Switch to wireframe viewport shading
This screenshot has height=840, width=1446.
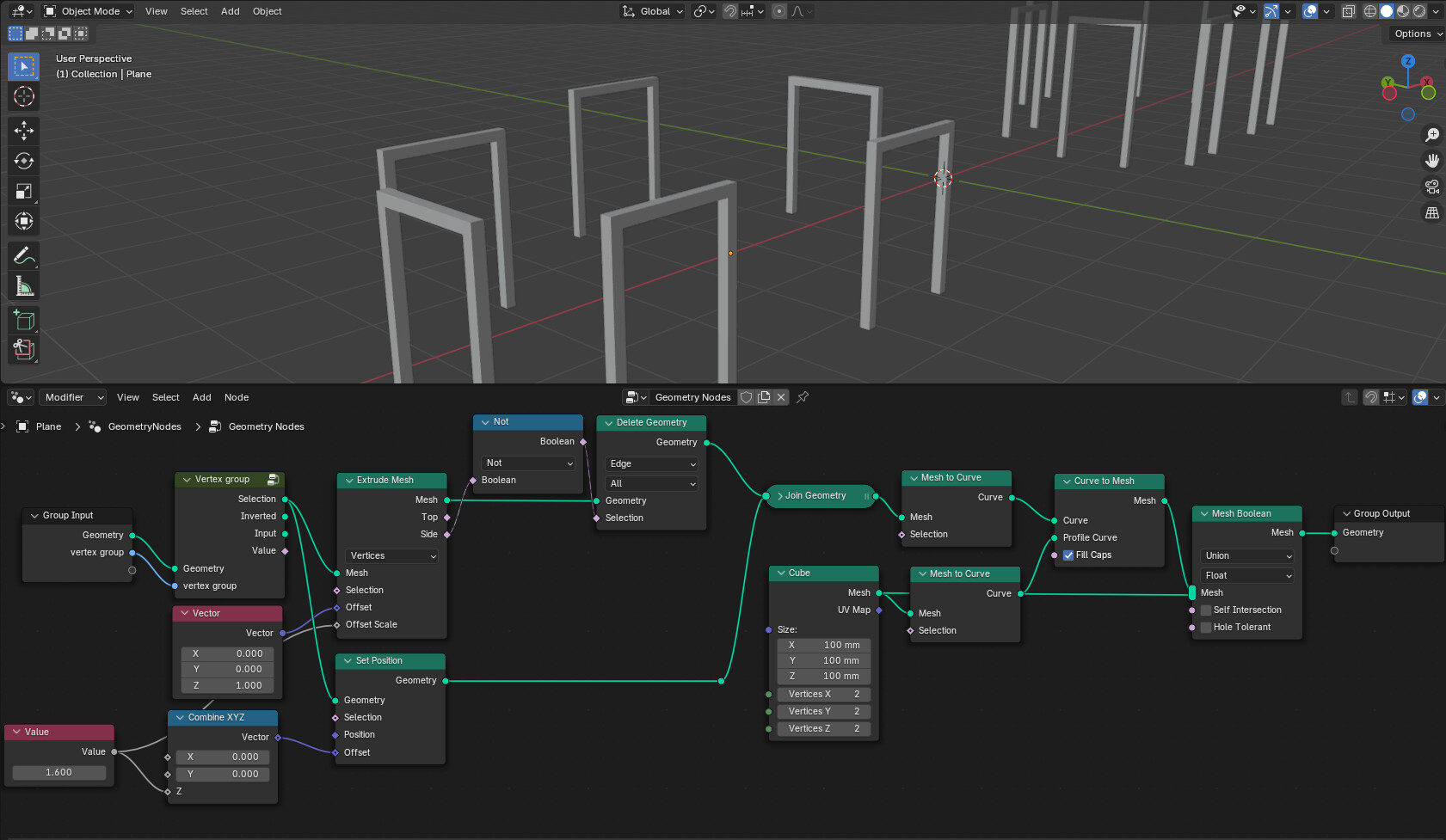click(x=1370, y=11)
